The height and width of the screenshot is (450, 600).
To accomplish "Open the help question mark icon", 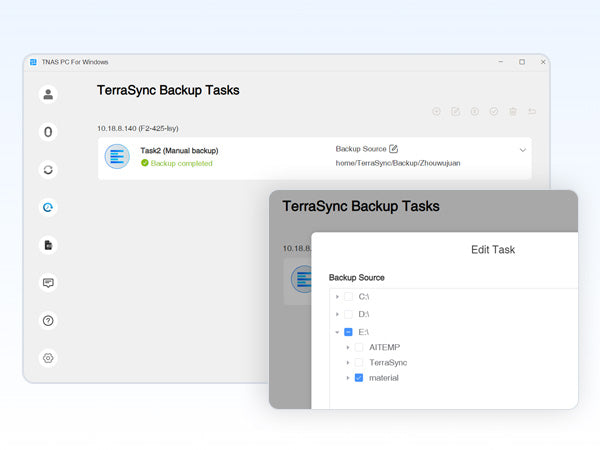I will [48, 321].
